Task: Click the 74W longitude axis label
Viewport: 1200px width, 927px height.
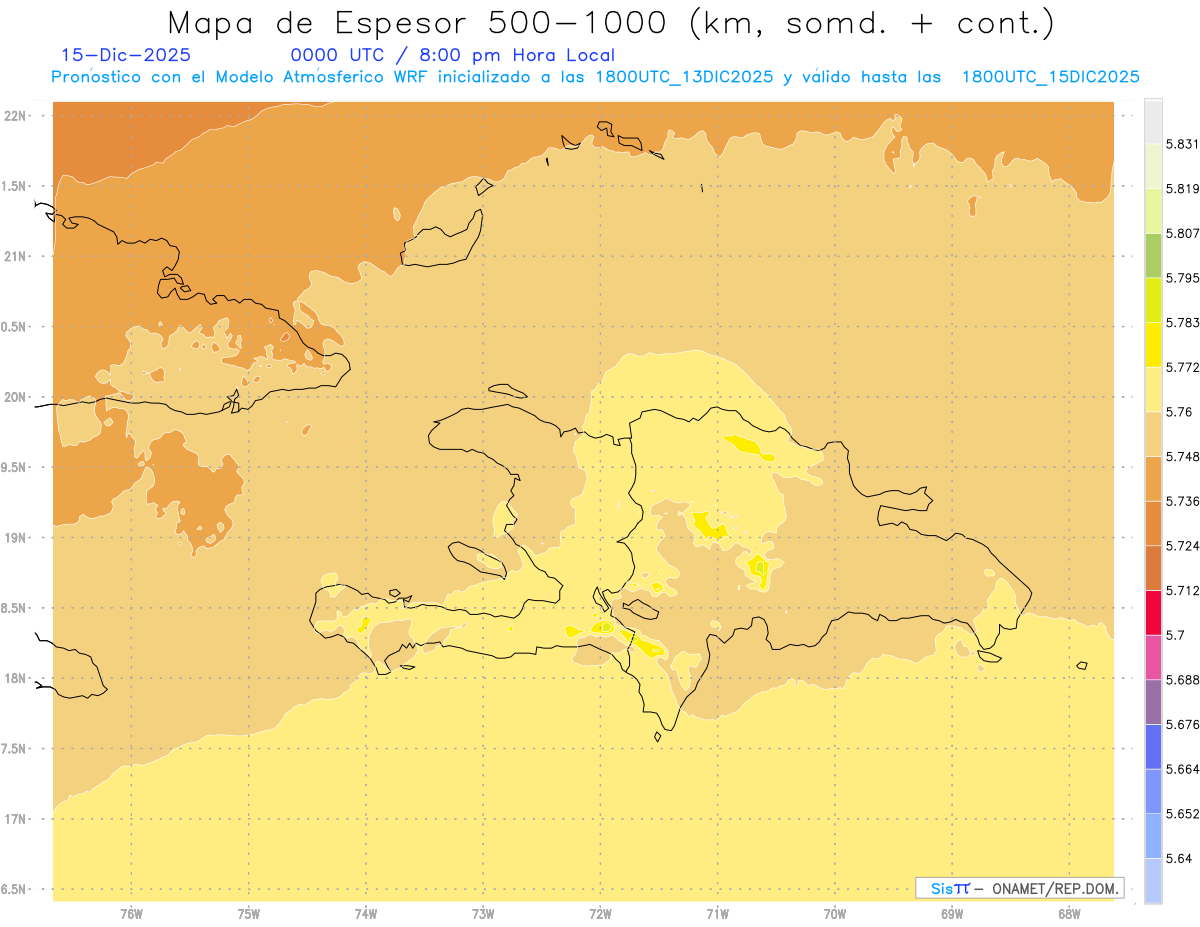Action: [x=366, y=914]
